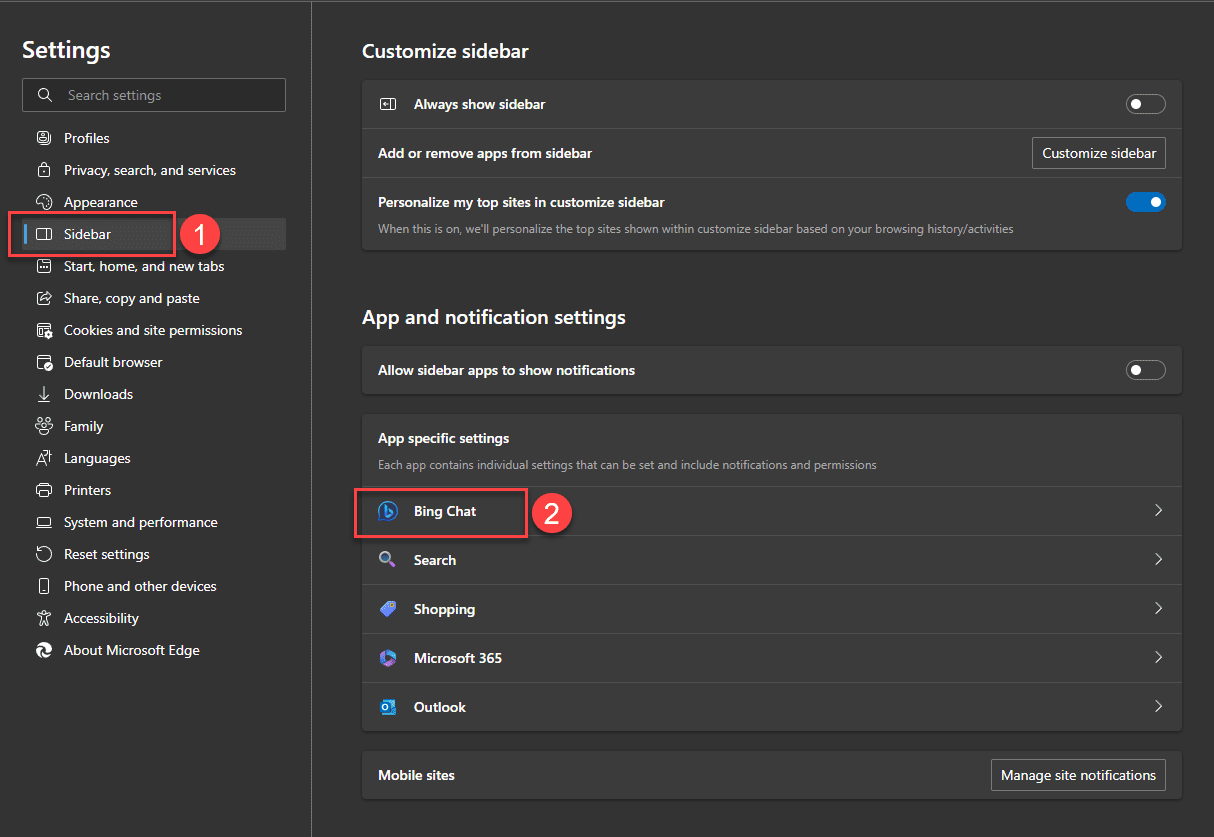The width and height of the screenshot is (1214, 837).
Task: Click the Customize sidebar button
Action: [1098, 153]
